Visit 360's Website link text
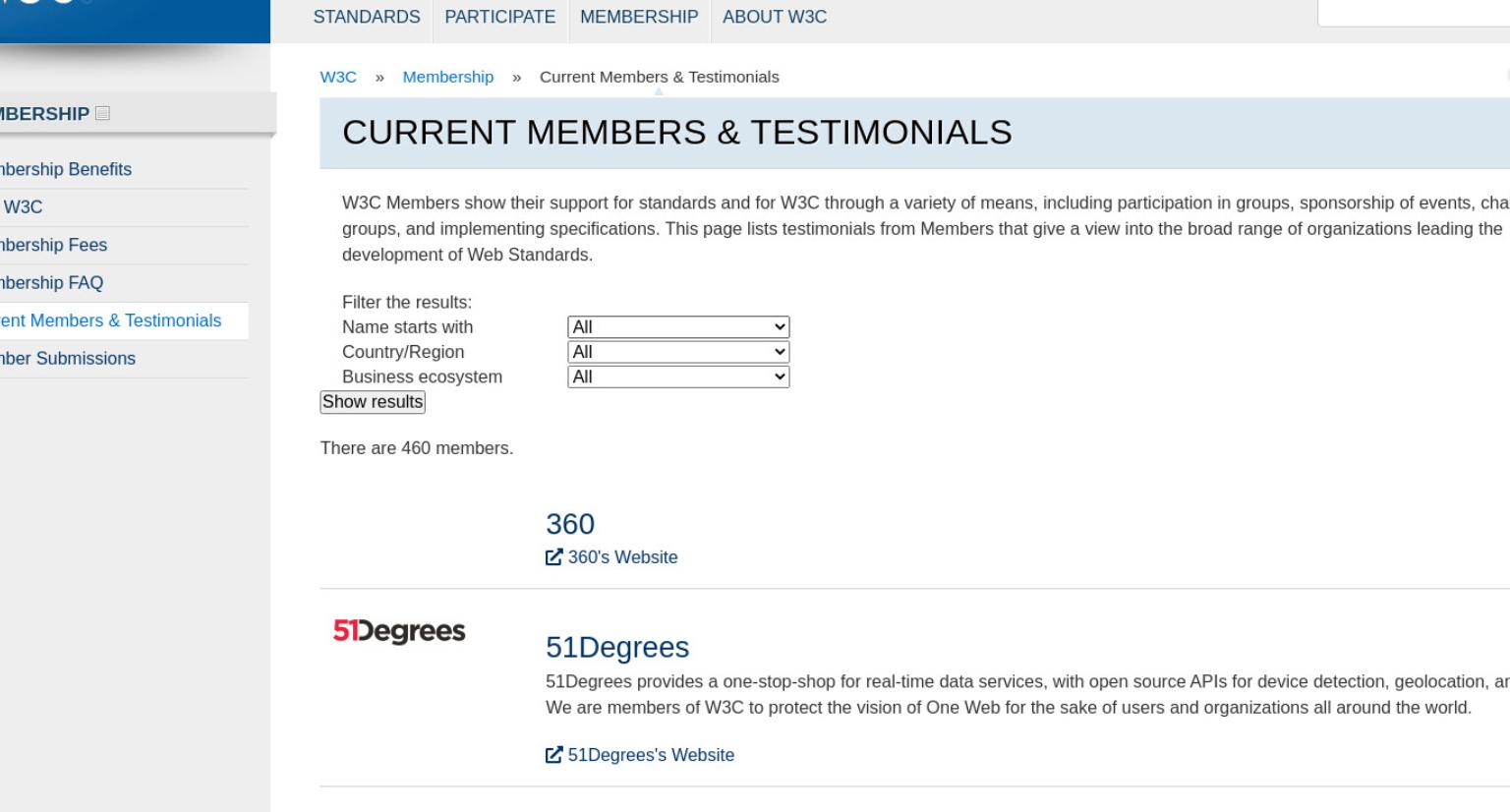The height and width of the screenshot is (812, 1510). [x=622, y=557]
